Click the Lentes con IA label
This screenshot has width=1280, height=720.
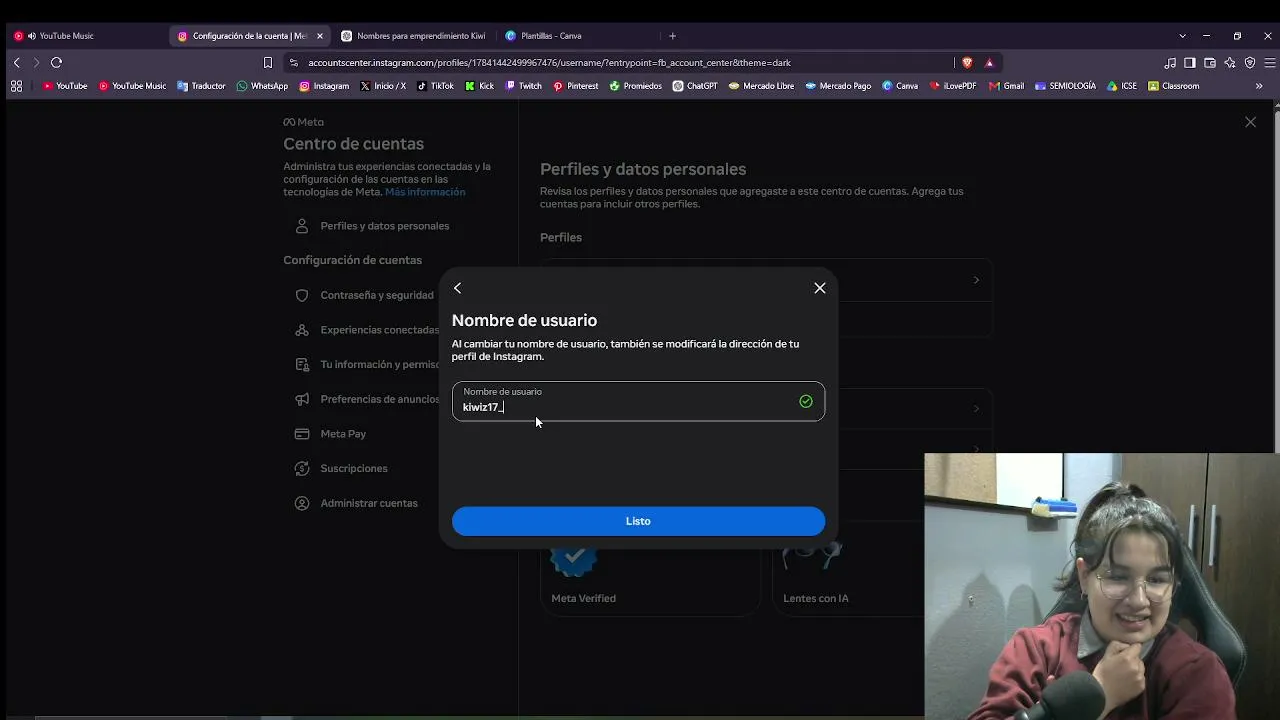coord(816,598)
